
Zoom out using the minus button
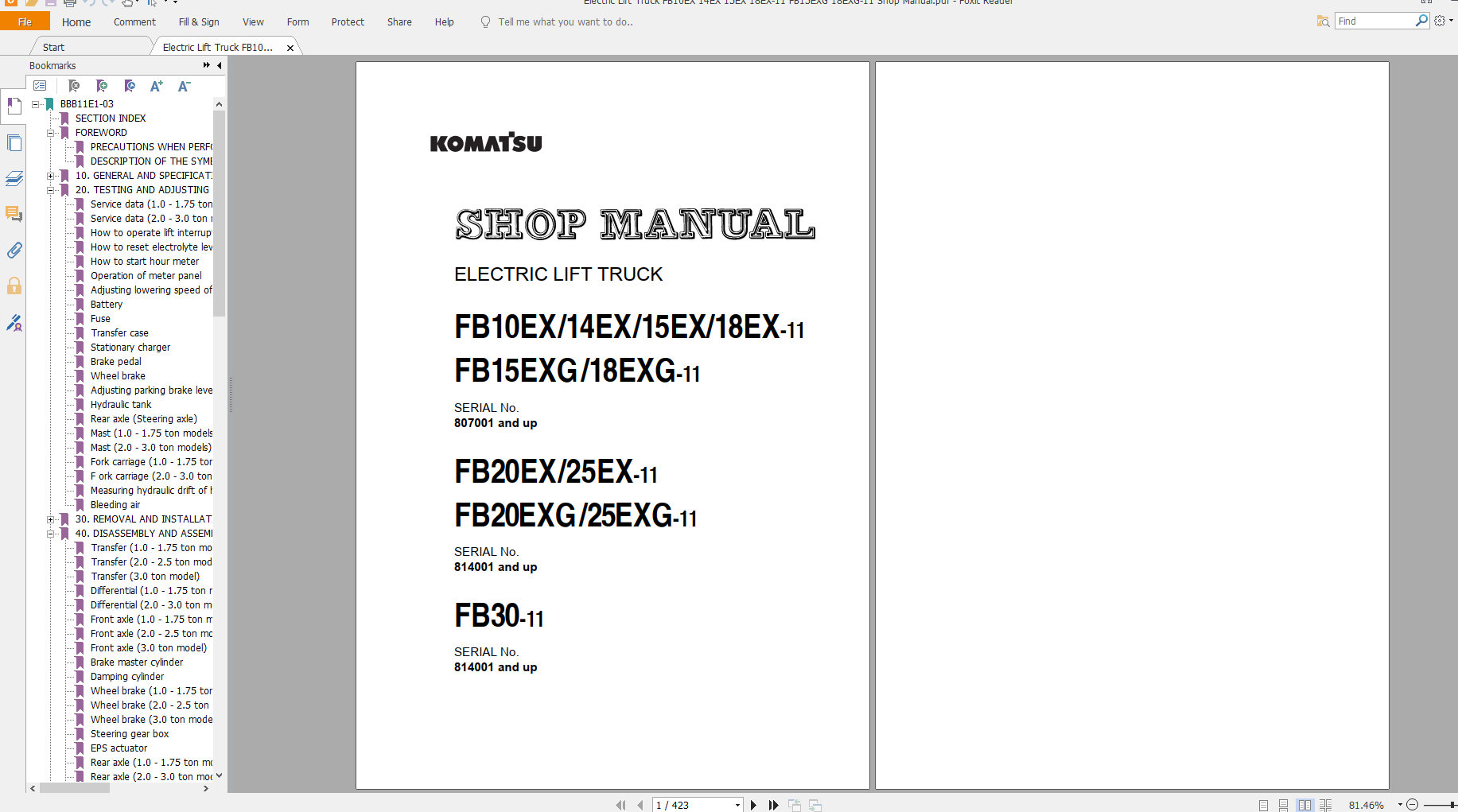click(1413, 805)
